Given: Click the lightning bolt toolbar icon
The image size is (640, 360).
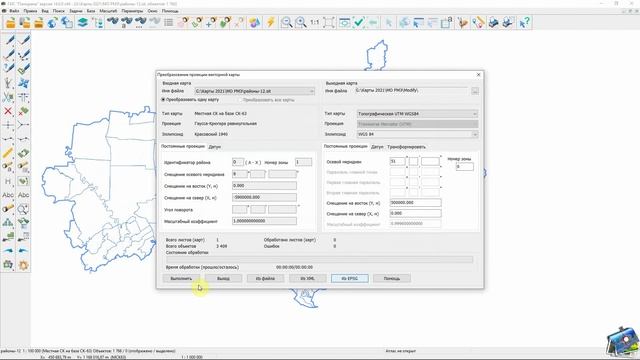Looking at the screenshot, I should pos(270,22).
